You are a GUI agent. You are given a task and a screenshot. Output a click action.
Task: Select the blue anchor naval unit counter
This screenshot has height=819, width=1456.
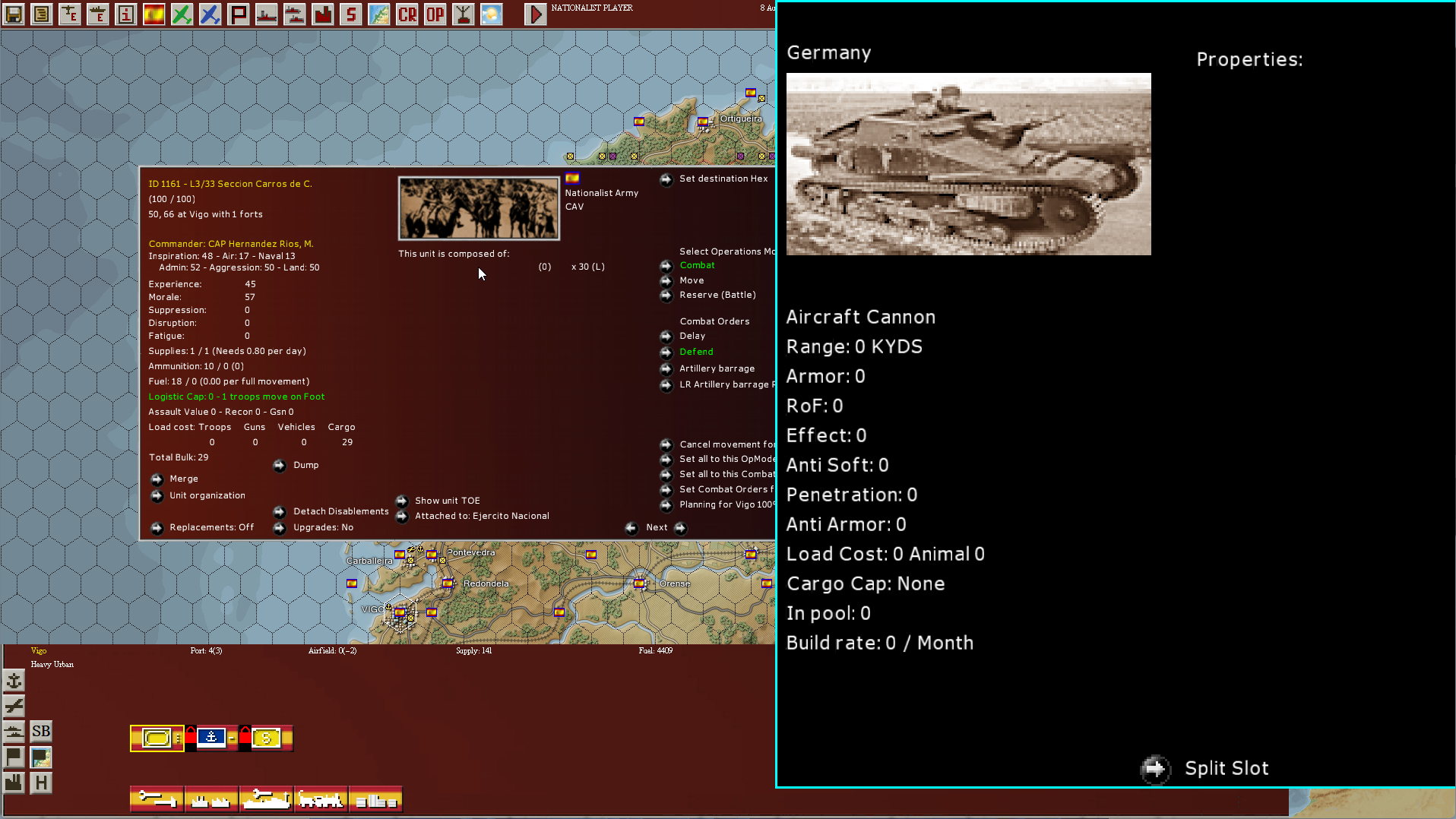212,738
